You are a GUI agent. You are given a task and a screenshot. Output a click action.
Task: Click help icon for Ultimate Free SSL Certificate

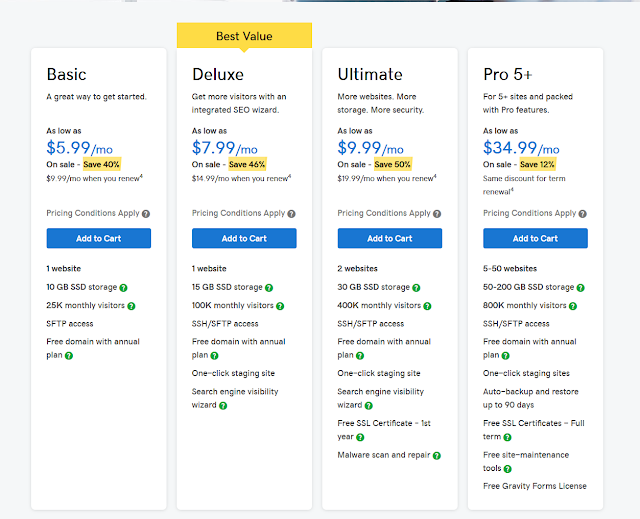(360, 437)
